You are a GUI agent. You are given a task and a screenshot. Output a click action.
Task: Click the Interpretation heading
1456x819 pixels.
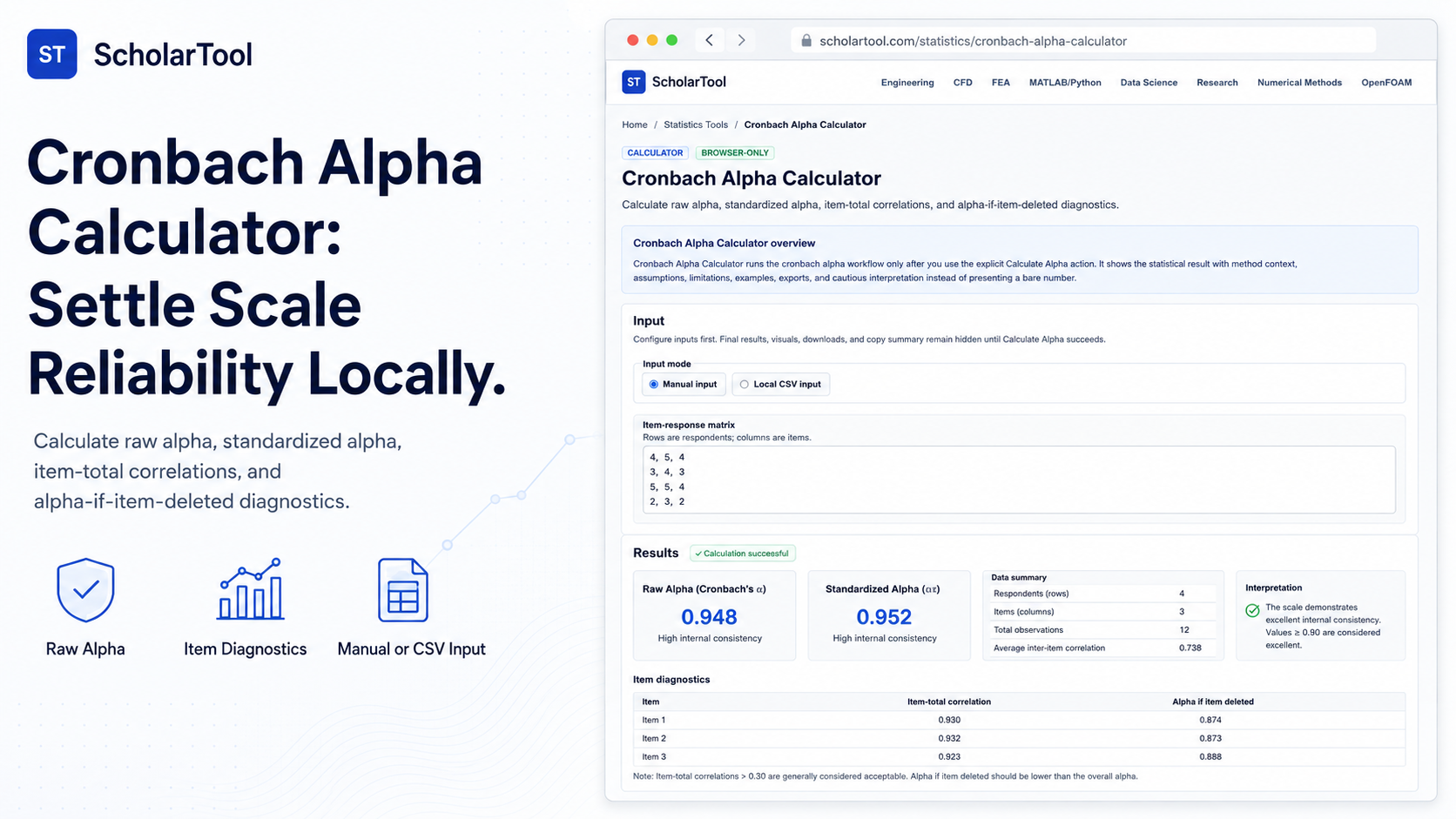(1274, 588)
